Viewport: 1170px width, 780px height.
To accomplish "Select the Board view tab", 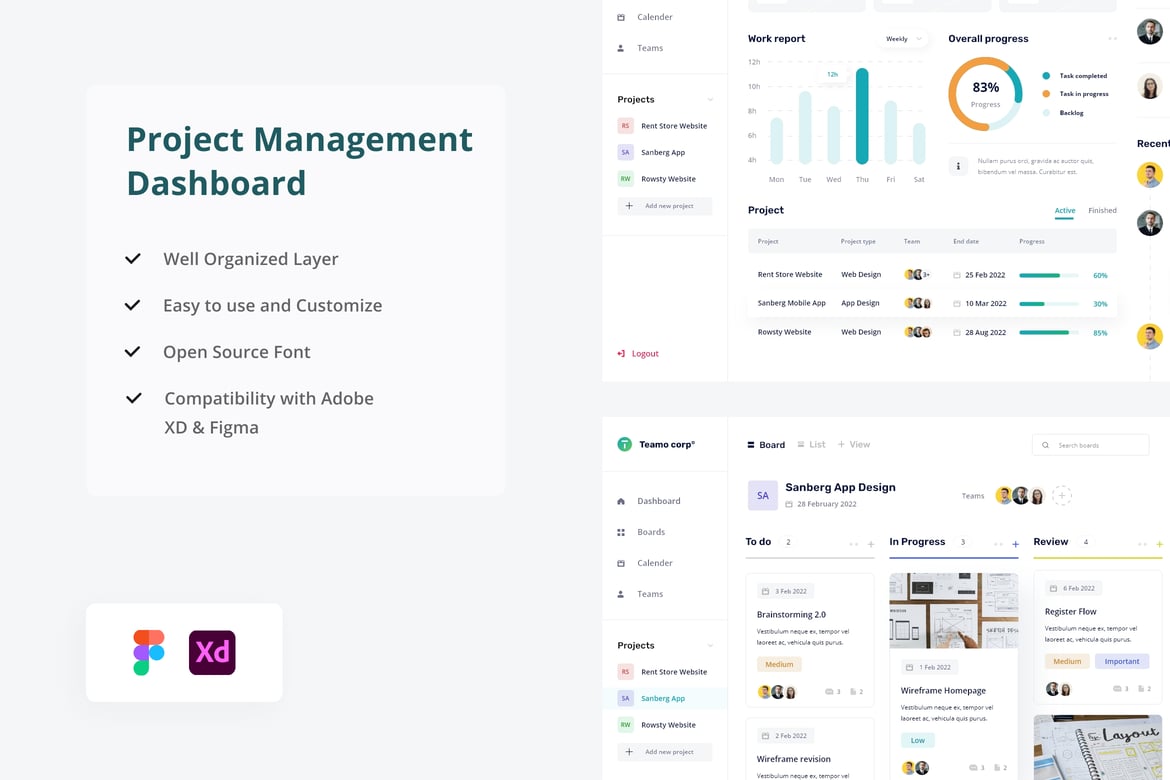I will point(766,445).
